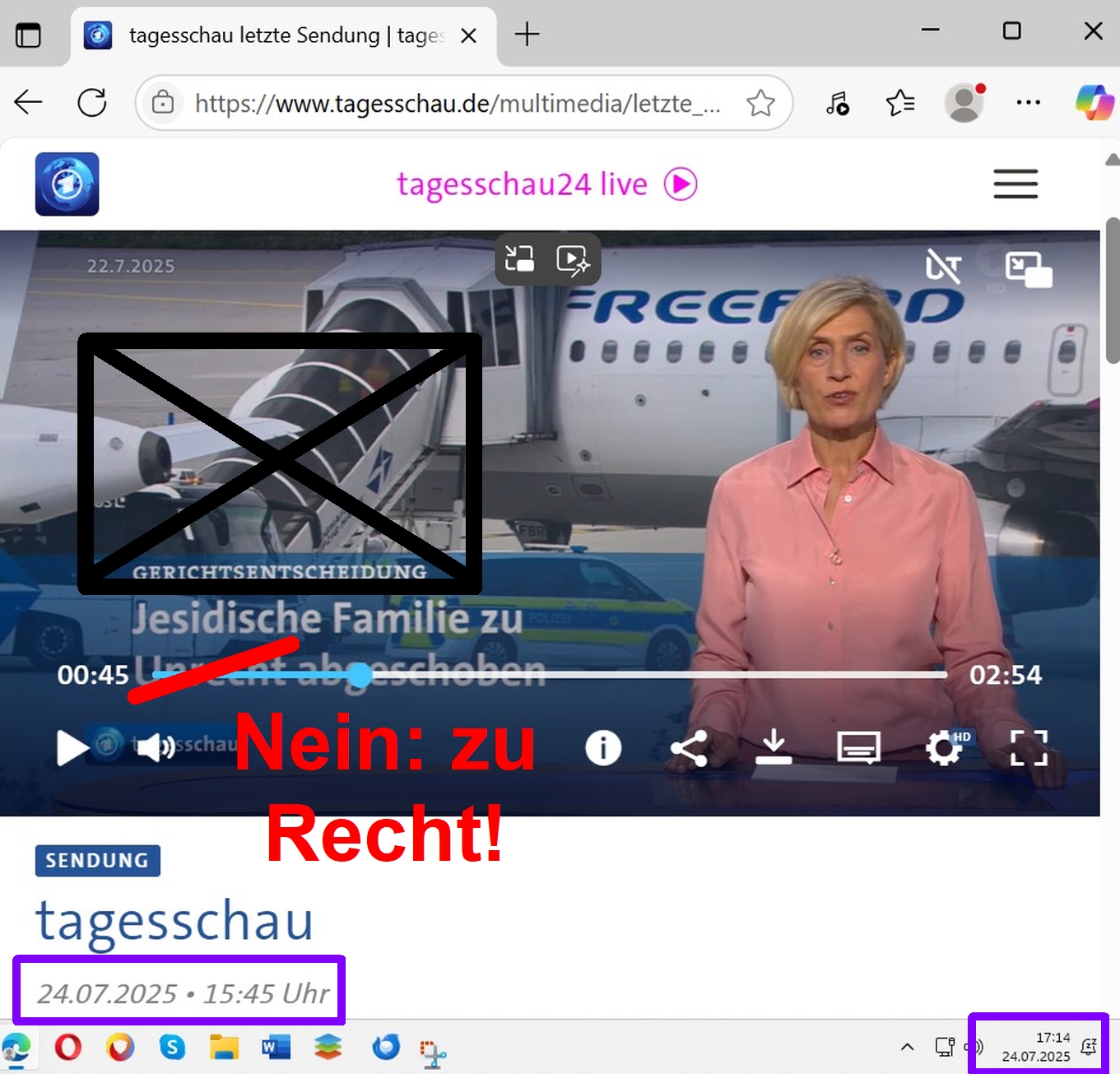Open the hamburger navigation menu
This screenshot has width=1120, height=1074.
(x=1015, y=184)
